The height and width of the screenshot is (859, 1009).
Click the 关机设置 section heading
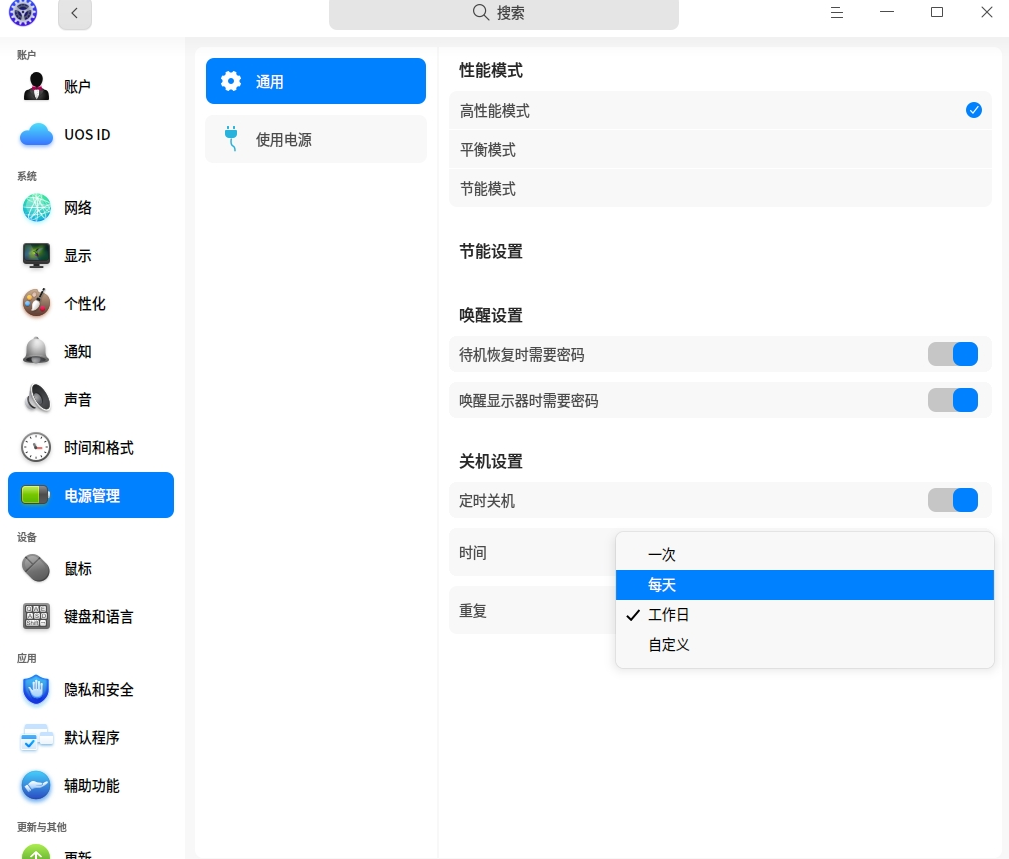pyautogui.click(x=491, y=461)
